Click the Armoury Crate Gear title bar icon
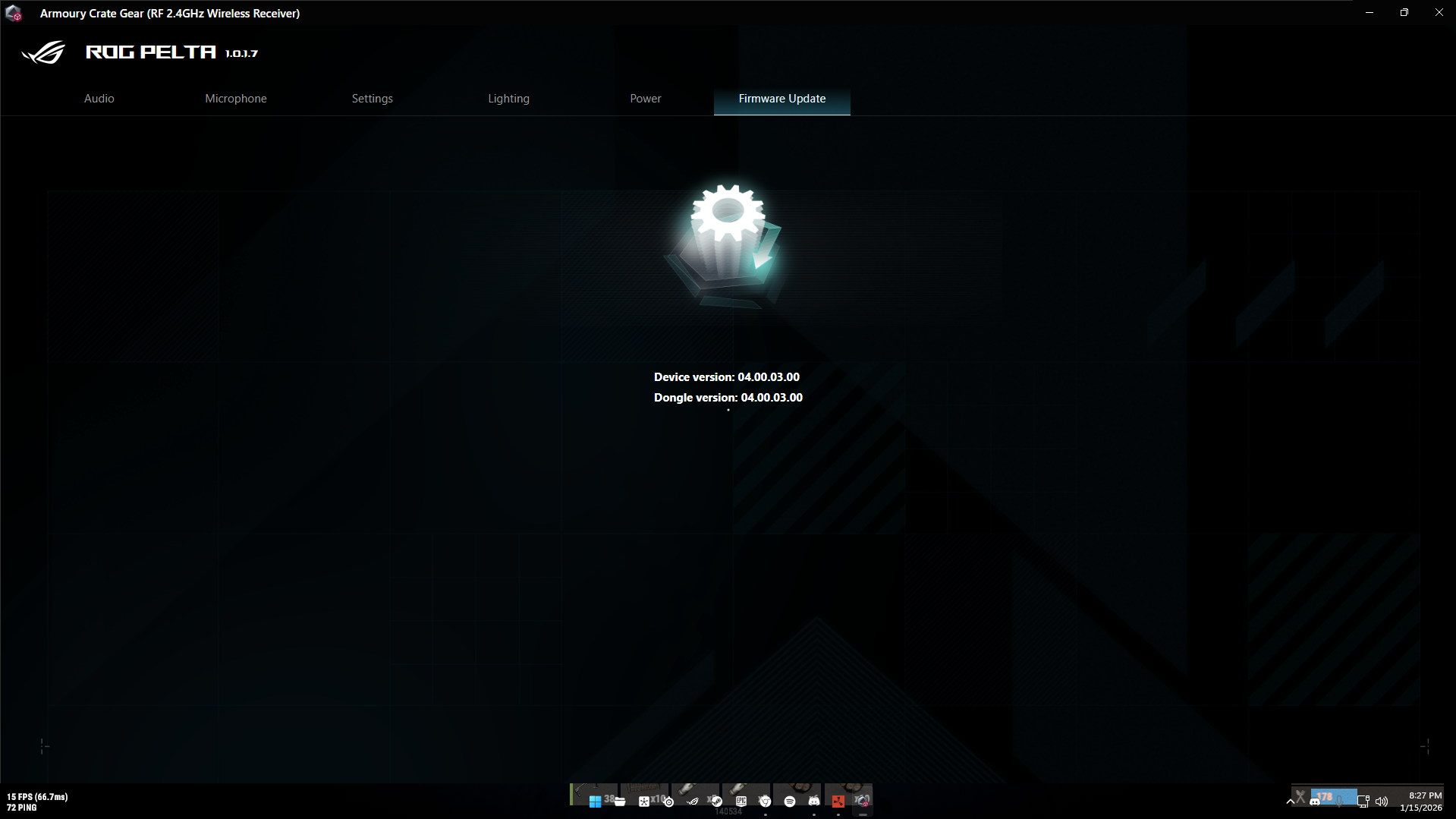Screen dimensions: 1456x819 (x=14, y=13)
